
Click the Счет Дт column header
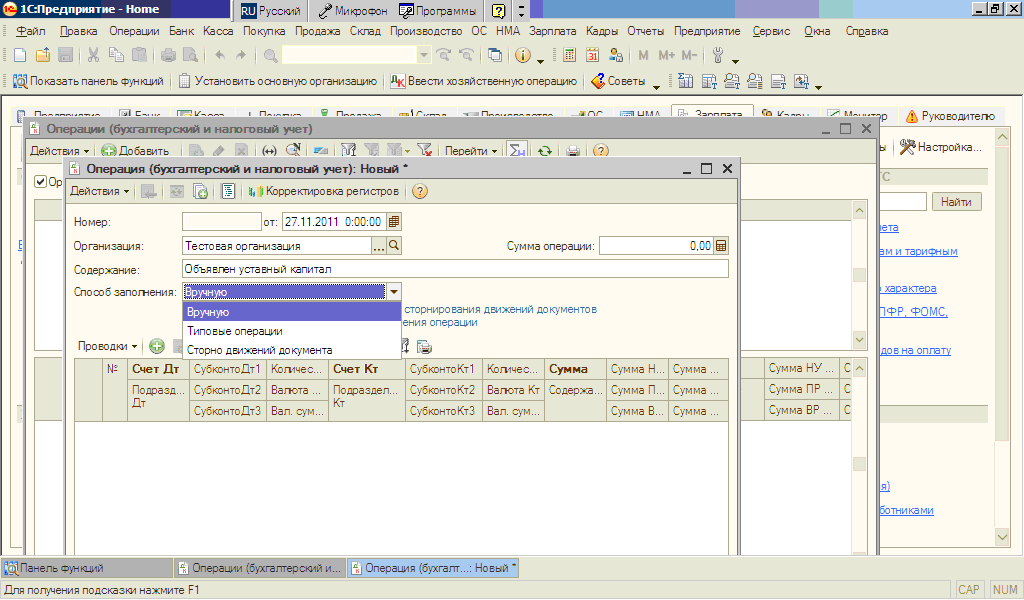point(158,369)
